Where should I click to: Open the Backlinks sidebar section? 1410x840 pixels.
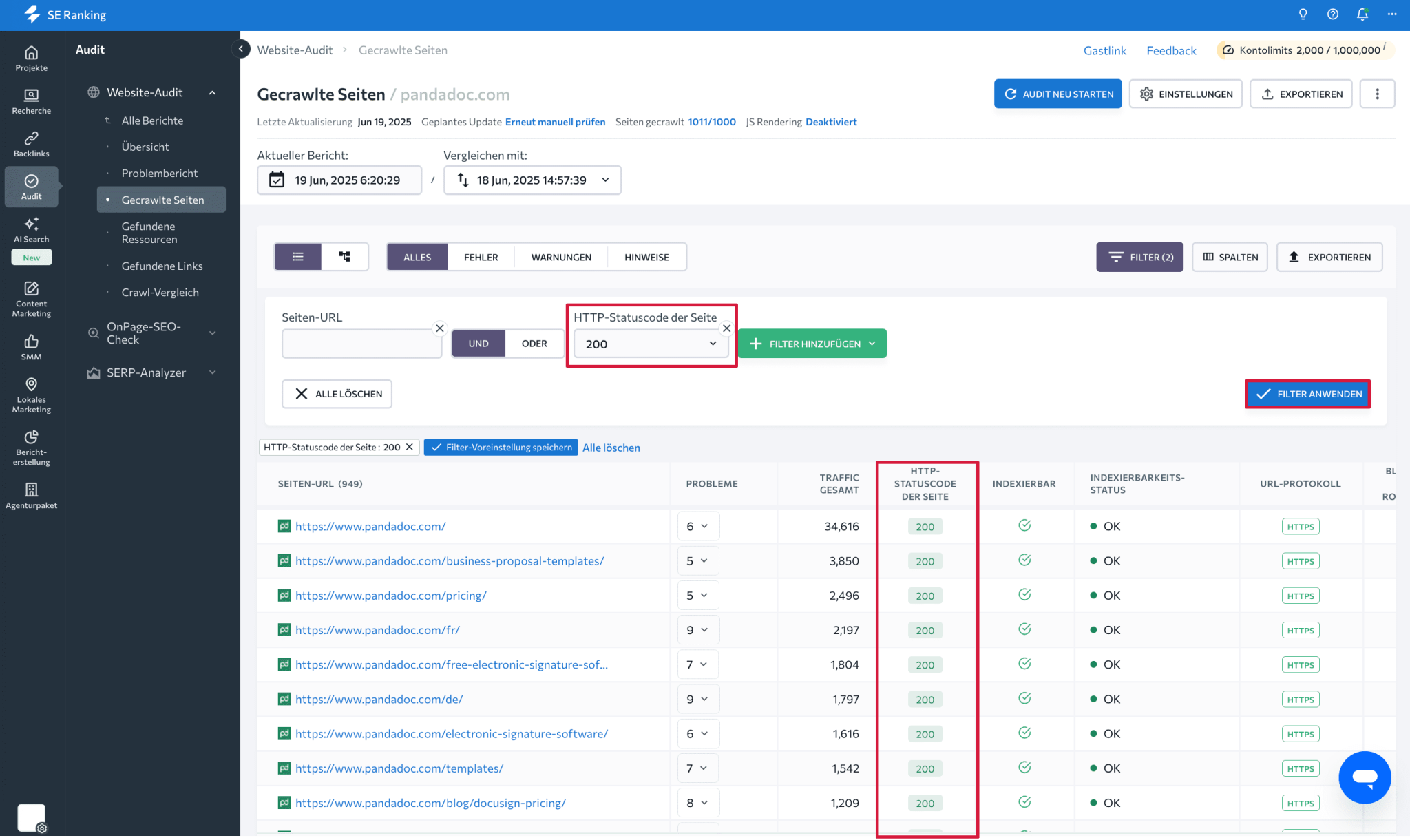31,144
